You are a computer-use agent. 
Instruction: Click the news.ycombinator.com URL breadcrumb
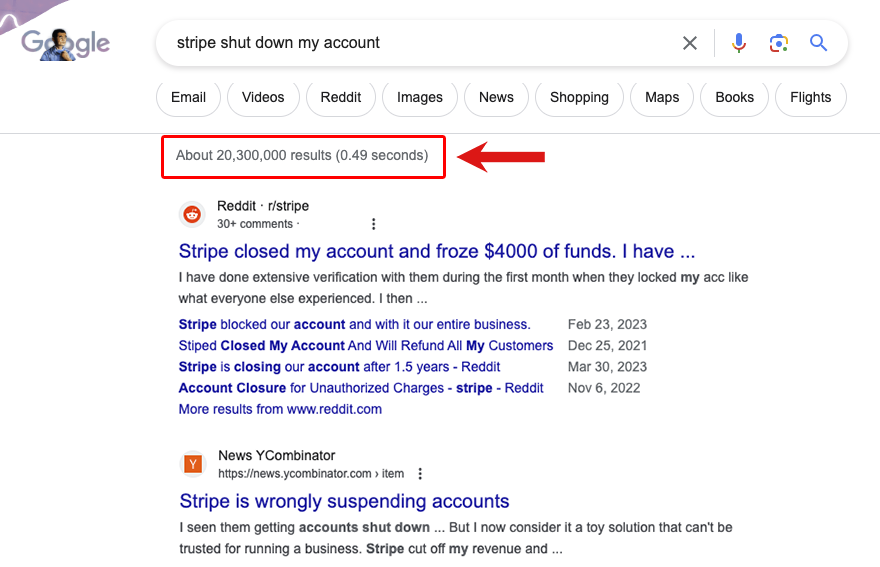[x=311, y=474]
